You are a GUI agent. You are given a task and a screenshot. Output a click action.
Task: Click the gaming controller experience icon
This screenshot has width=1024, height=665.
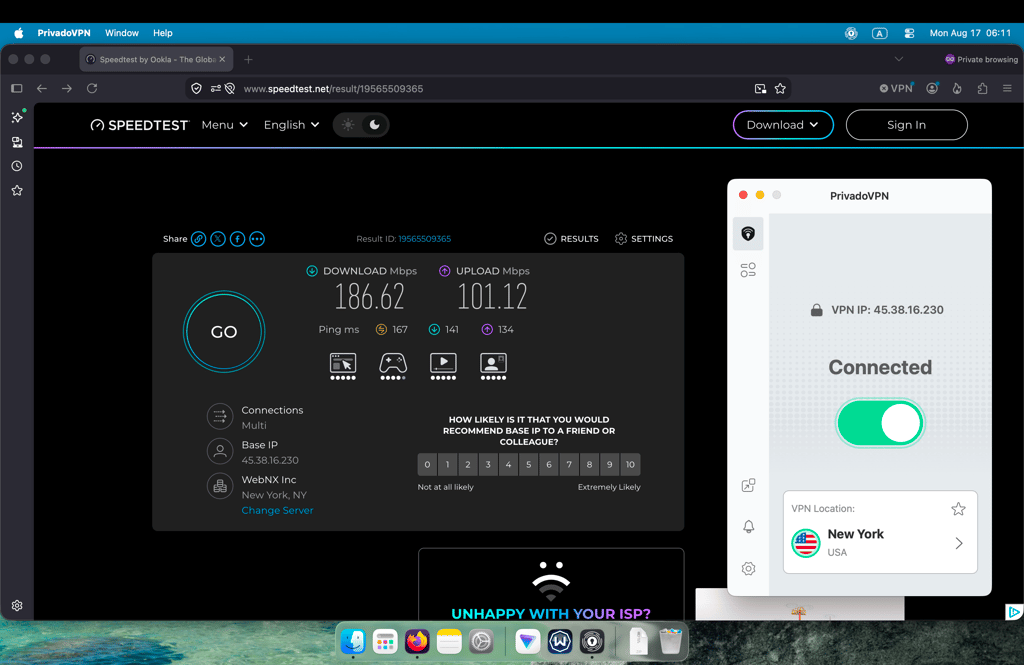click(393, 366)
